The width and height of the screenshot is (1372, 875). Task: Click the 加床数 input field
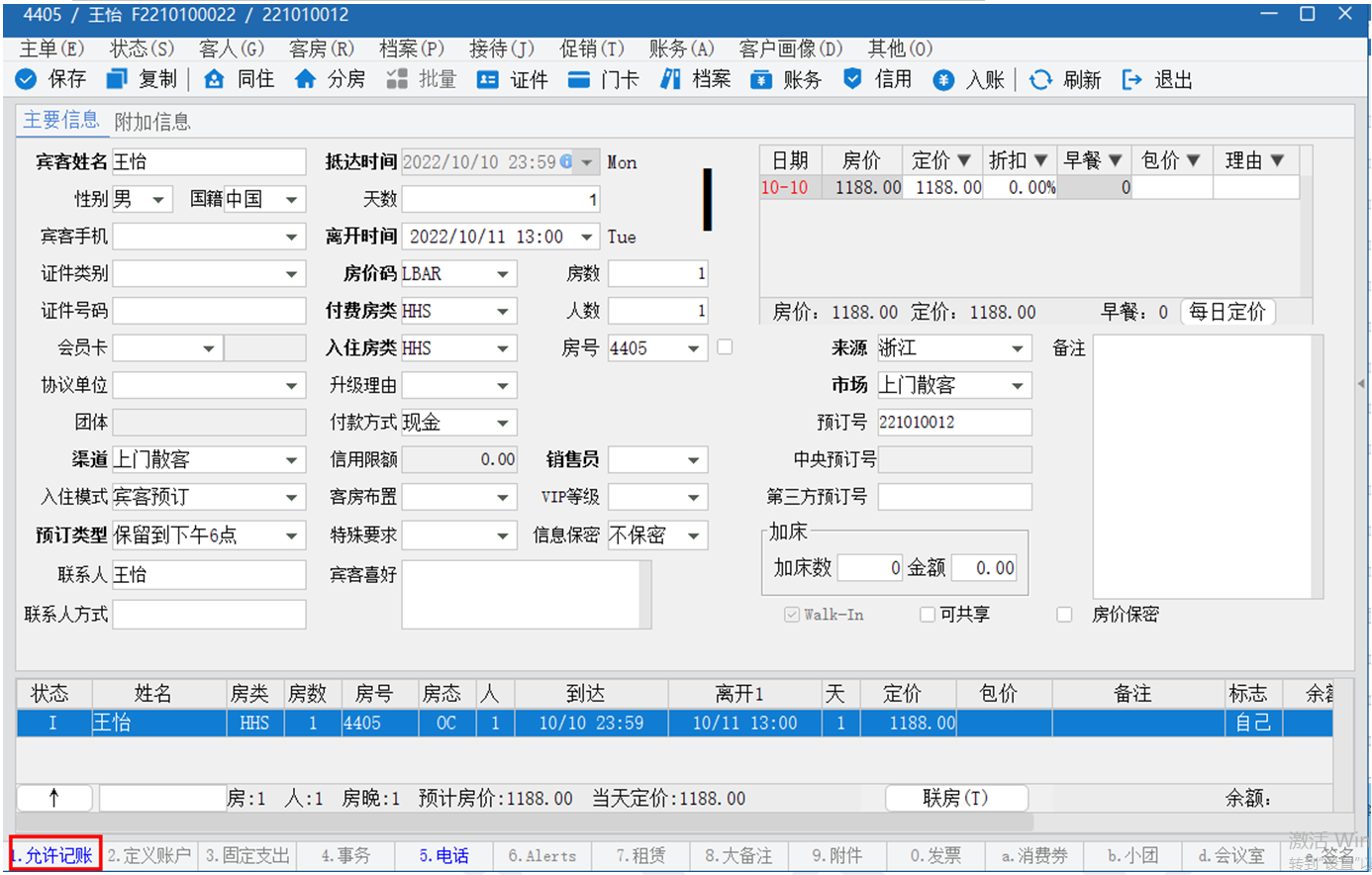pyautogui.click(x=870, y=568)
